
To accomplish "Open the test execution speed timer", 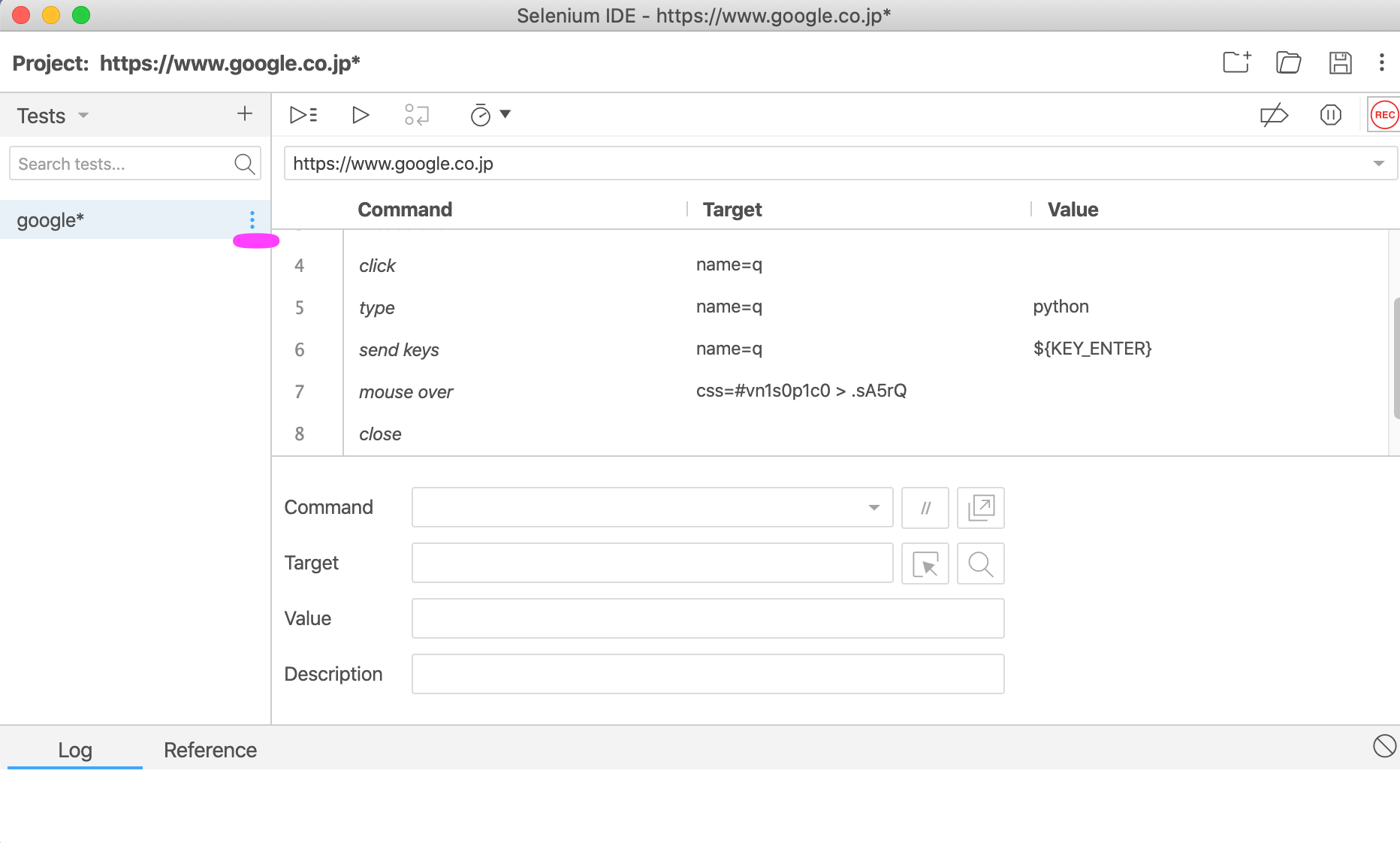I will tap(480, 115).
